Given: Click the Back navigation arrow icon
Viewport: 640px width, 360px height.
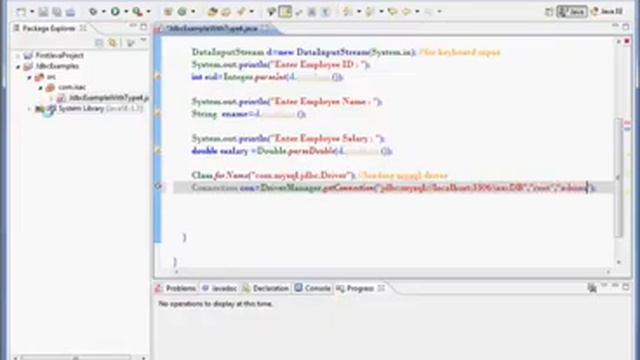Looking at the screenshot, I should pos(407,12).
